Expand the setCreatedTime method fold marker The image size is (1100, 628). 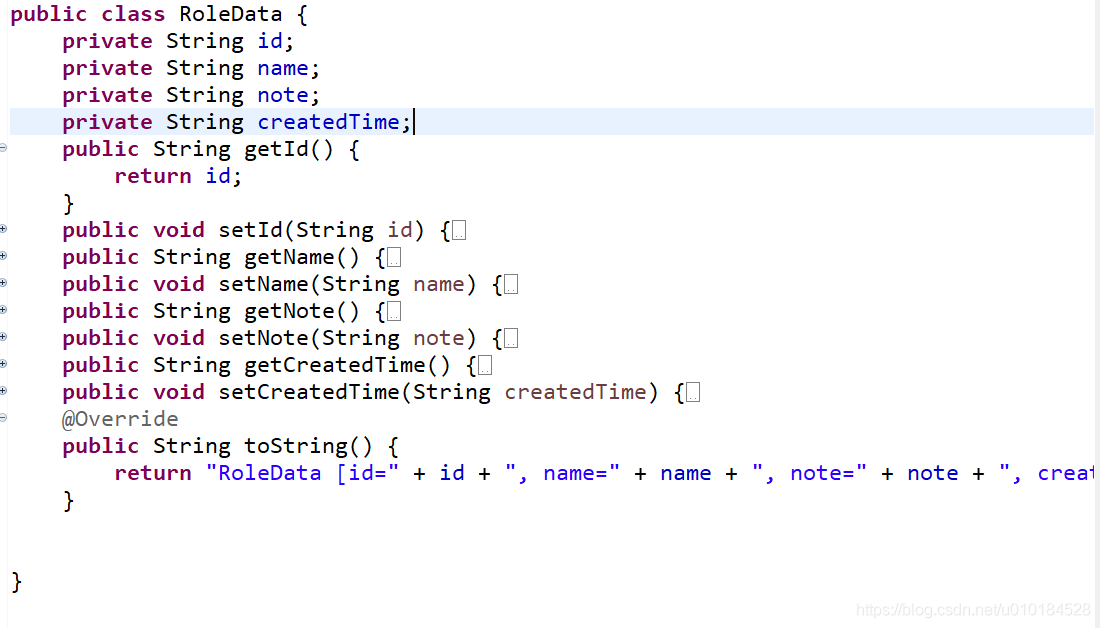pyautogui.click(x=3, y=391)
